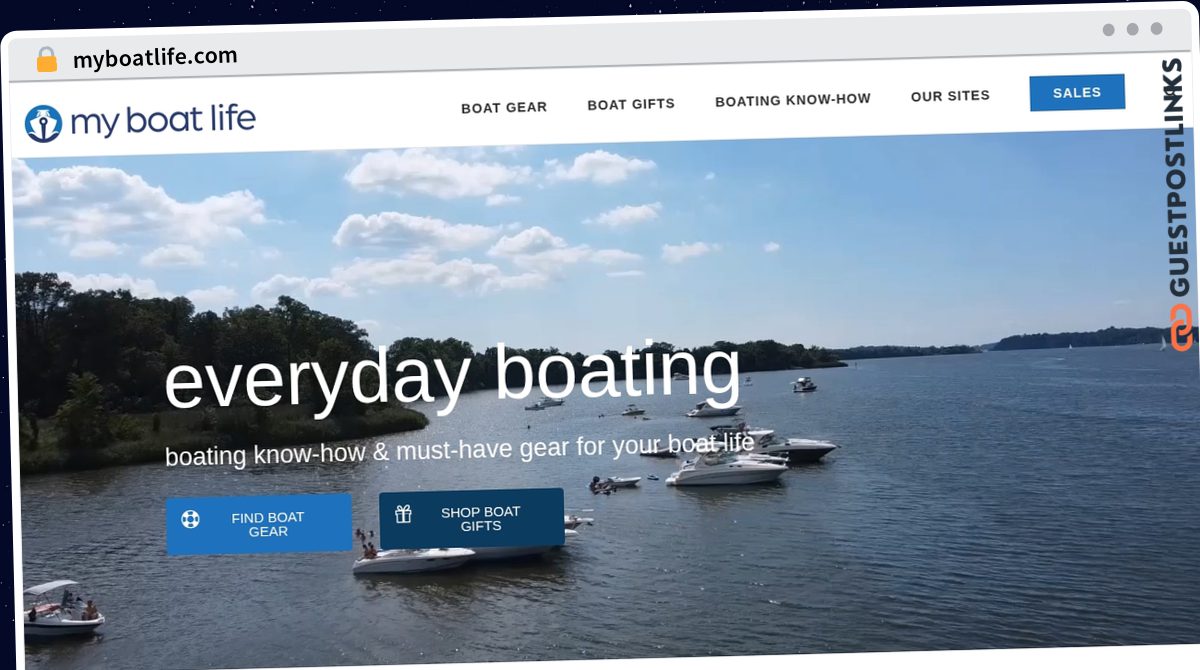Expand the OUR SITES menu
This screenshot has height=670, width=1200.
coord(950,96)
